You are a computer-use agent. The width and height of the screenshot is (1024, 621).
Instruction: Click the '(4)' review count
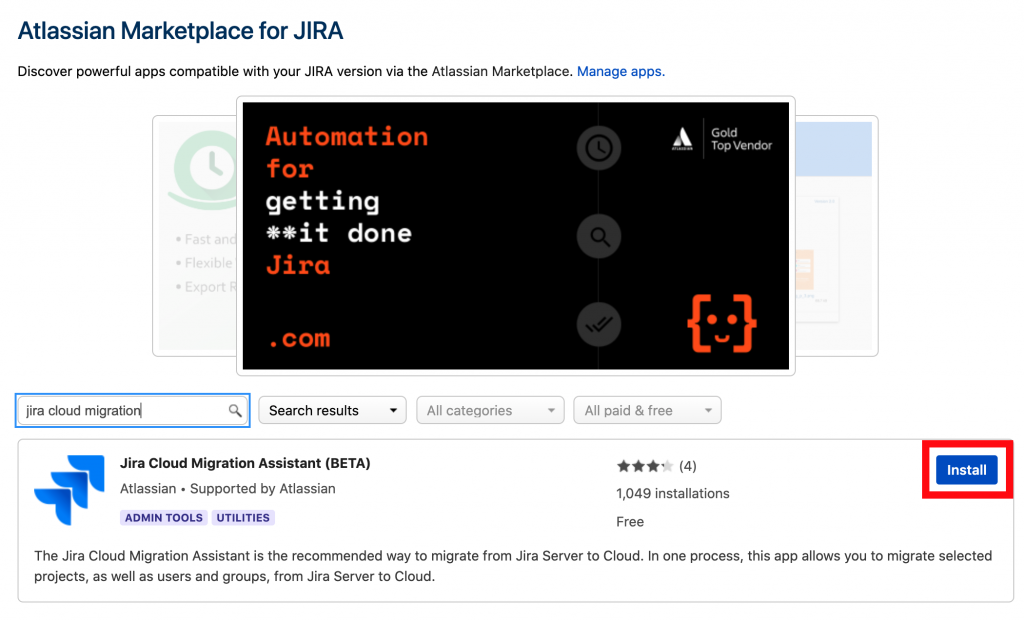(x=688, y=466)
